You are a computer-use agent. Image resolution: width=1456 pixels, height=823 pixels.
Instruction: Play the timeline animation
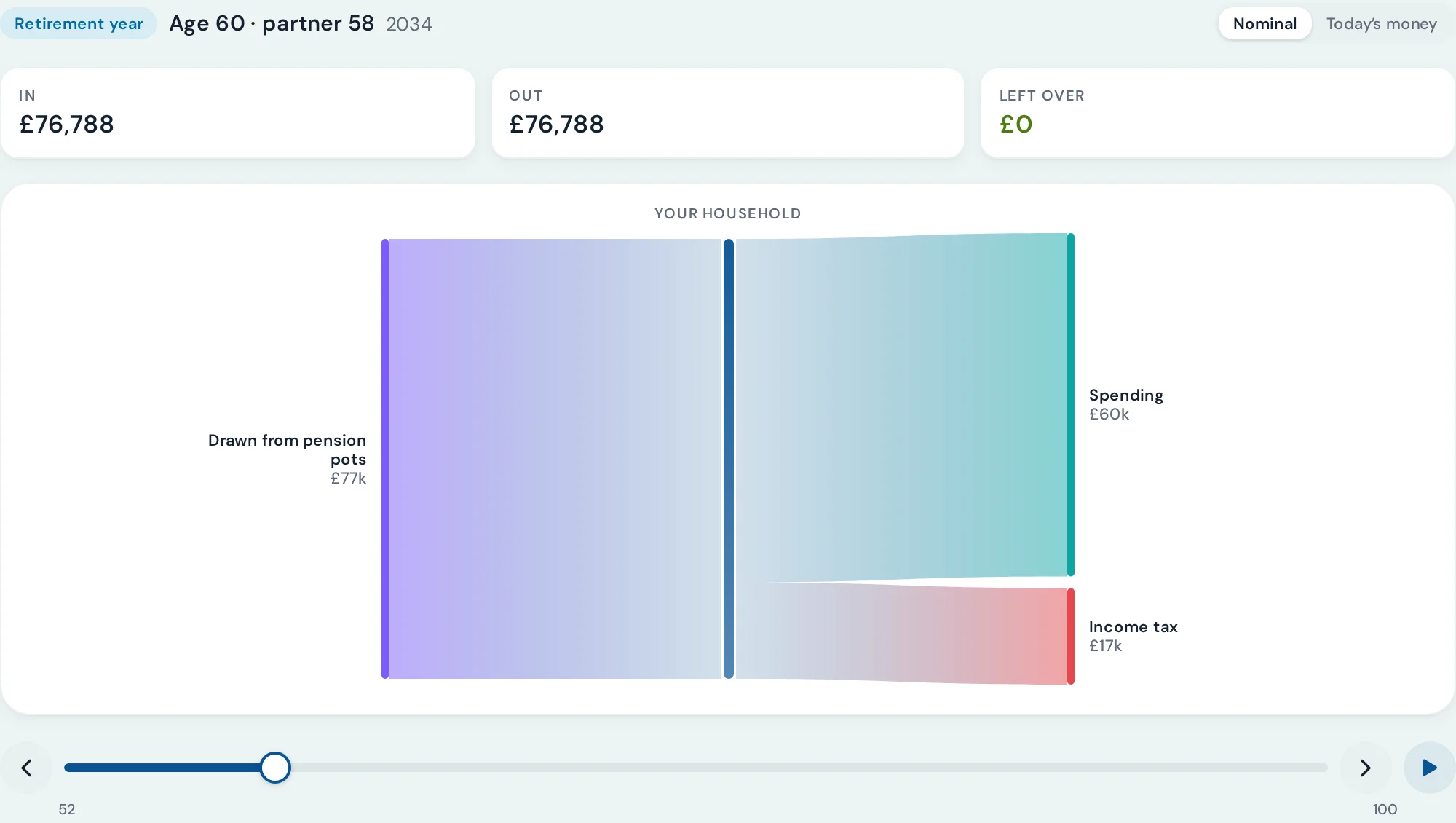pyautogui.click(x=1429, y=768)
